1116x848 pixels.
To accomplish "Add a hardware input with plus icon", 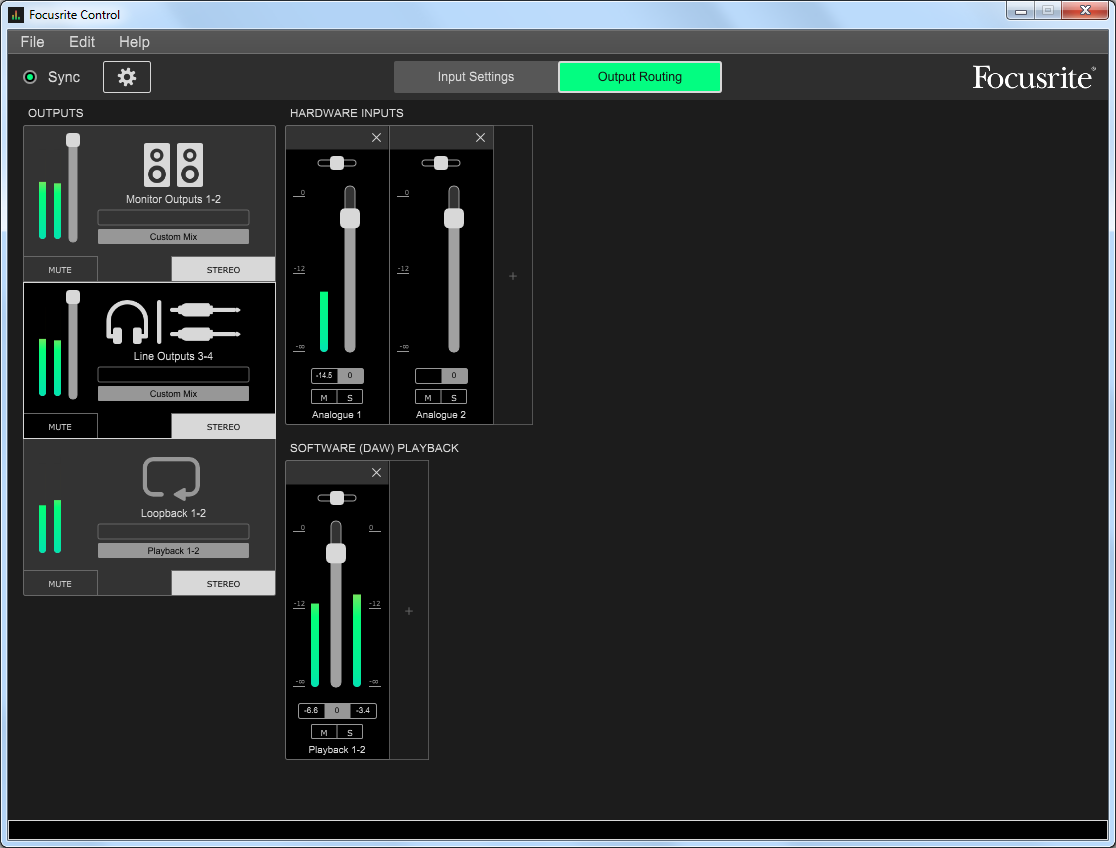I will tap(513, 276).
